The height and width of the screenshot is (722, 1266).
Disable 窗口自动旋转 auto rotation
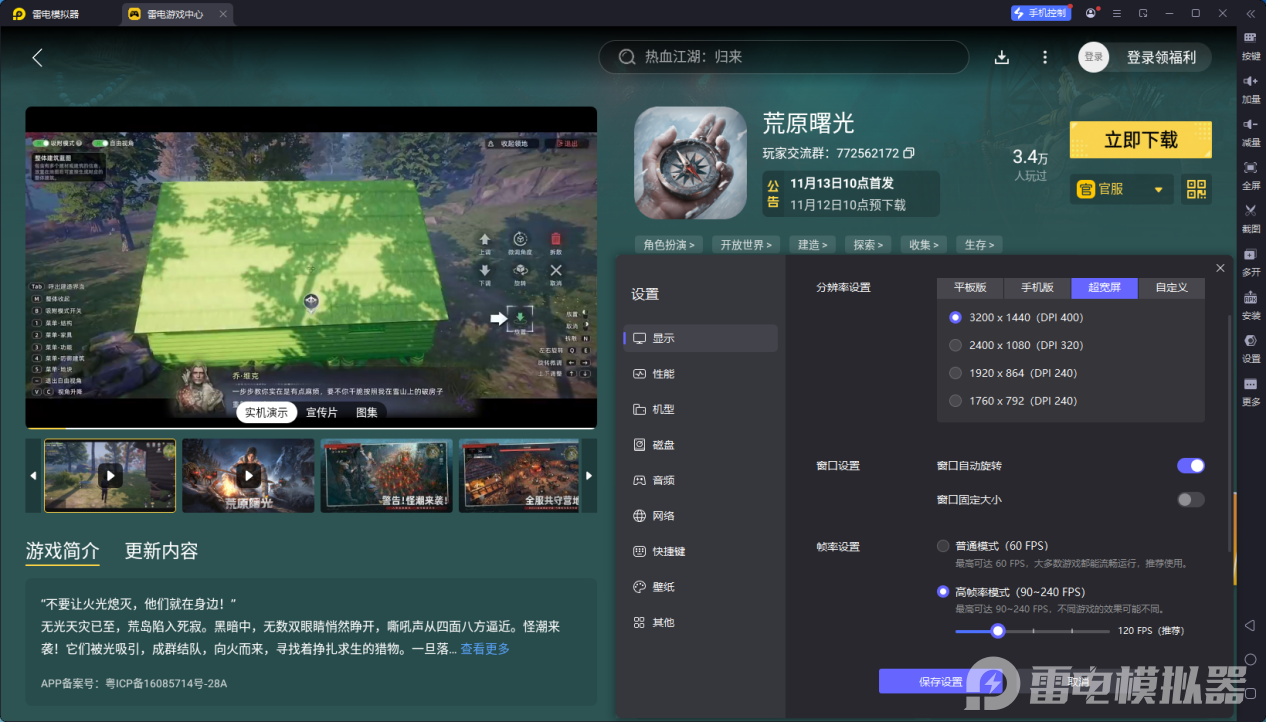[1190, 465]
